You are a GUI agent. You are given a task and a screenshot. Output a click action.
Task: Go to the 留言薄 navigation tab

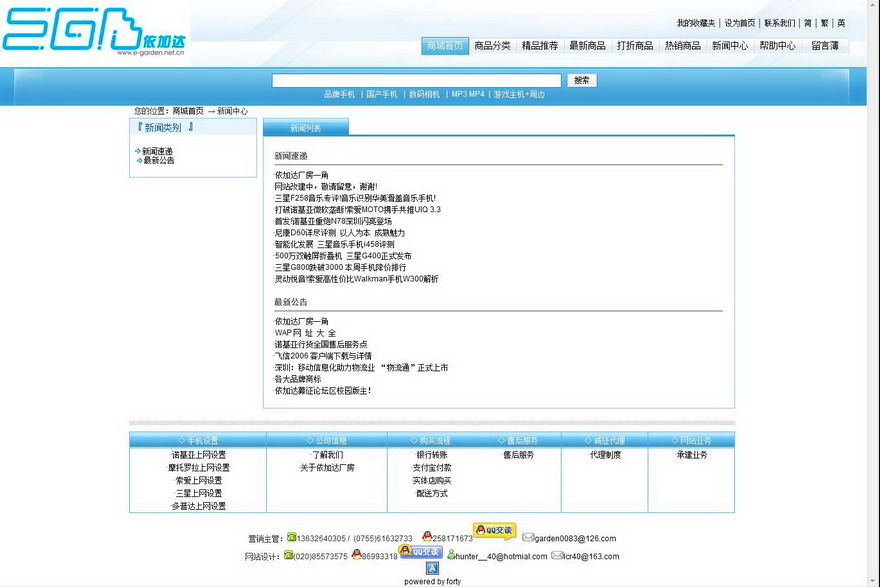coord(825,46)
